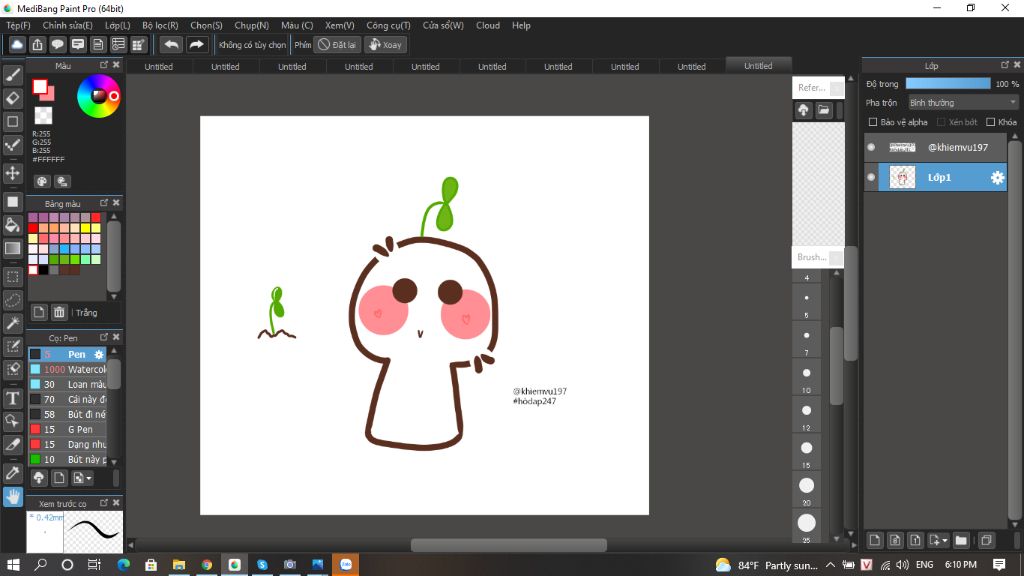Open the Bộ lọc(R) menu
This screenshot has height=576, width=1024.
[x=160, y=25]
